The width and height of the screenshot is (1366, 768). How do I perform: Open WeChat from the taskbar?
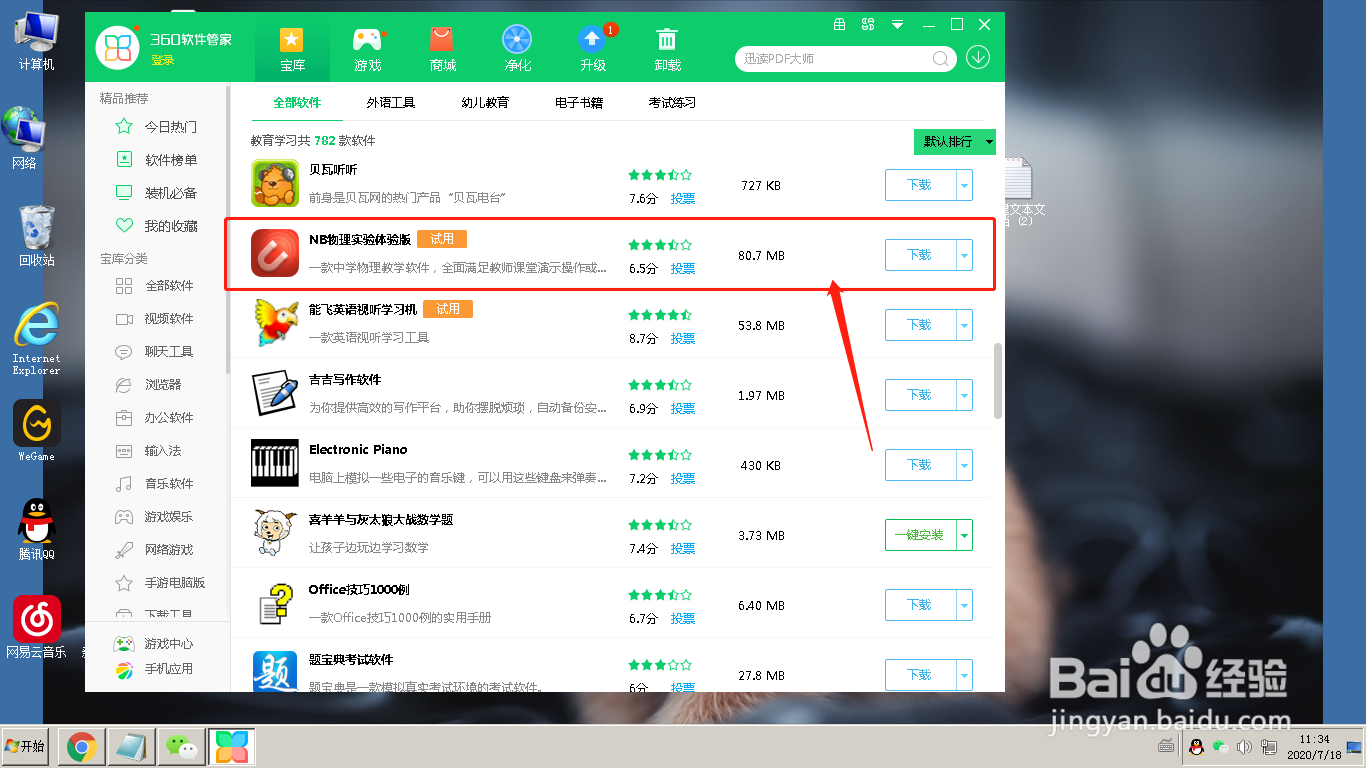(181, 746)
